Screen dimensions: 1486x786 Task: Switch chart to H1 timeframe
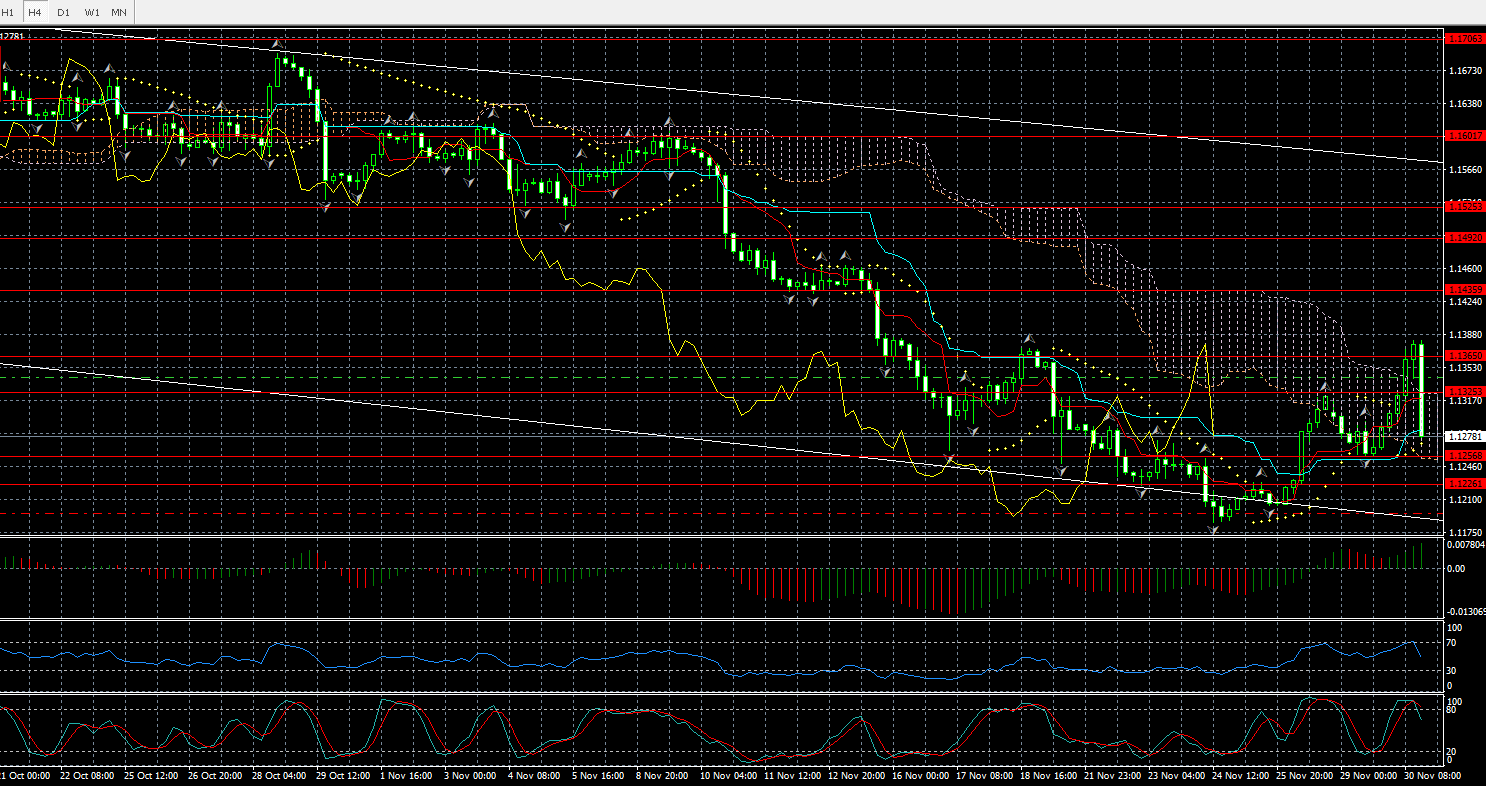point(8,12)
